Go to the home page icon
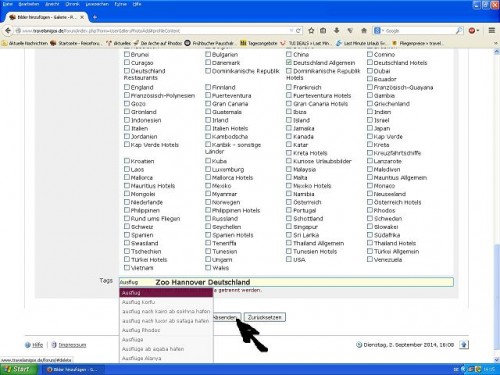The height and width of the screenshot is (375, 500). tap(364, 31)
